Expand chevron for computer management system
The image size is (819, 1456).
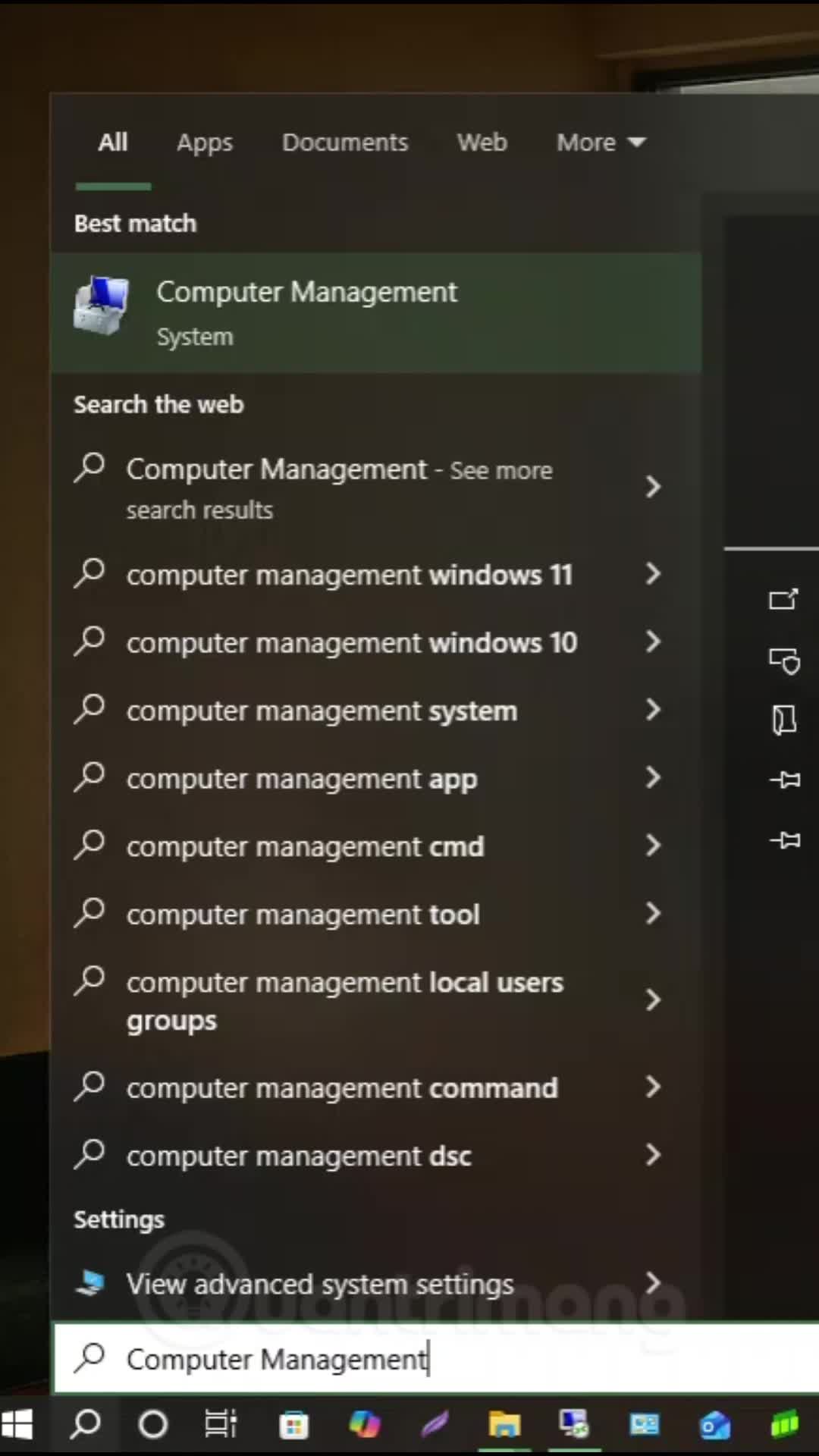tap(653, 710)
